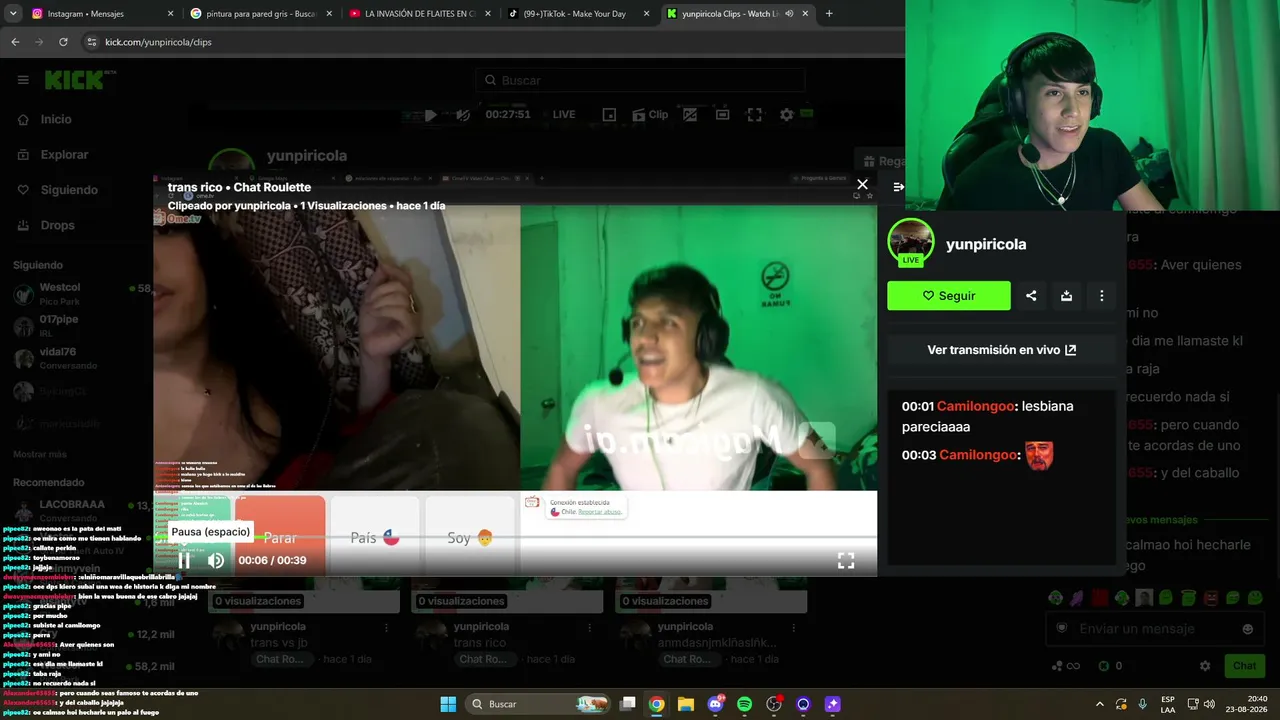Open options for the anmdasnjmklñaslñk clip card

793,628
